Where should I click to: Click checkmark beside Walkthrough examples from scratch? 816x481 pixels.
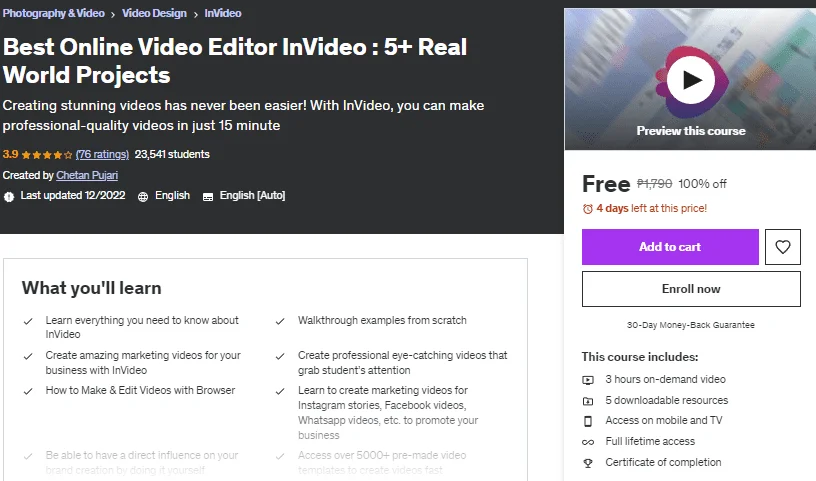click(280, 321)
